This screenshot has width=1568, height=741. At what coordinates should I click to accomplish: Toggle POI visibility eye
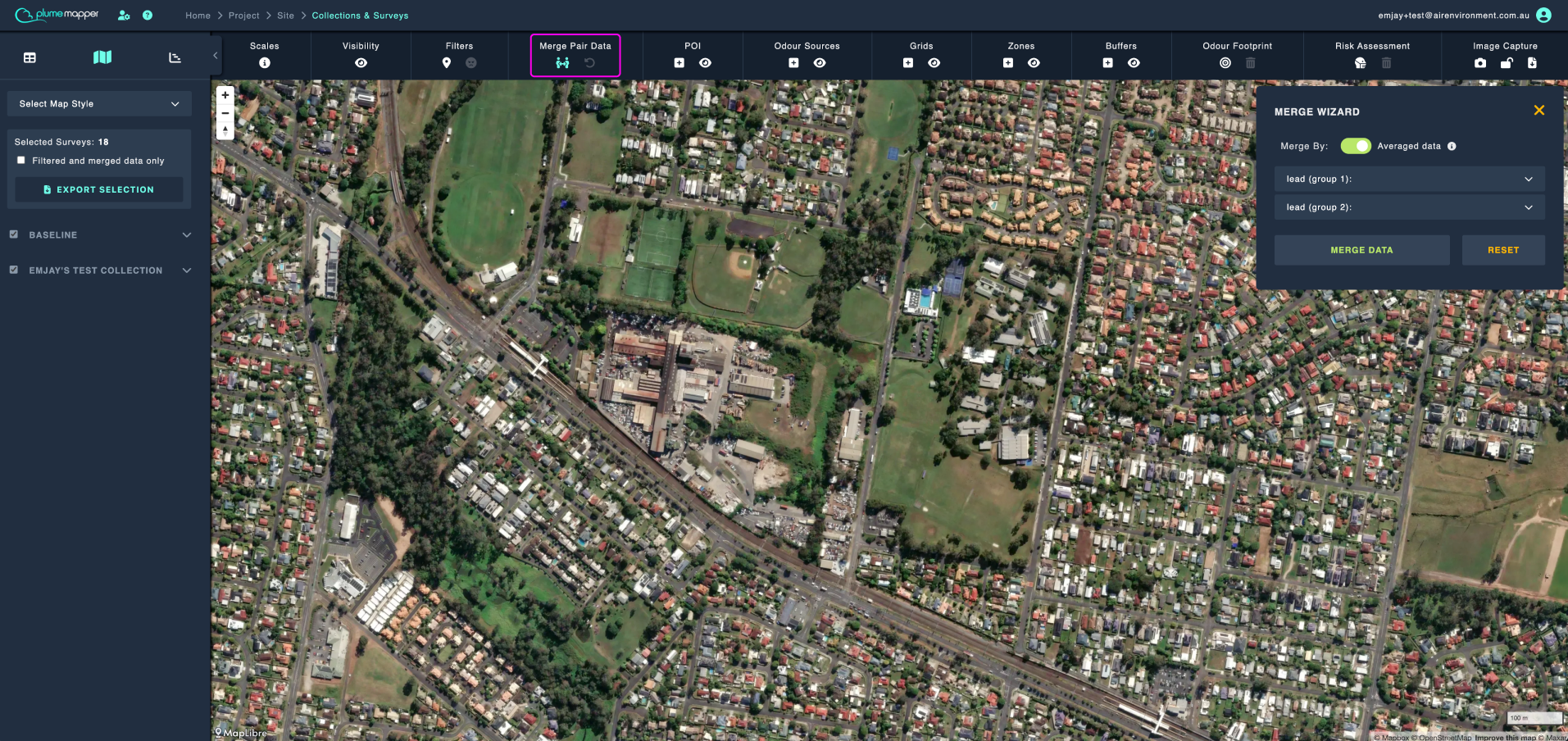(706, 63)
